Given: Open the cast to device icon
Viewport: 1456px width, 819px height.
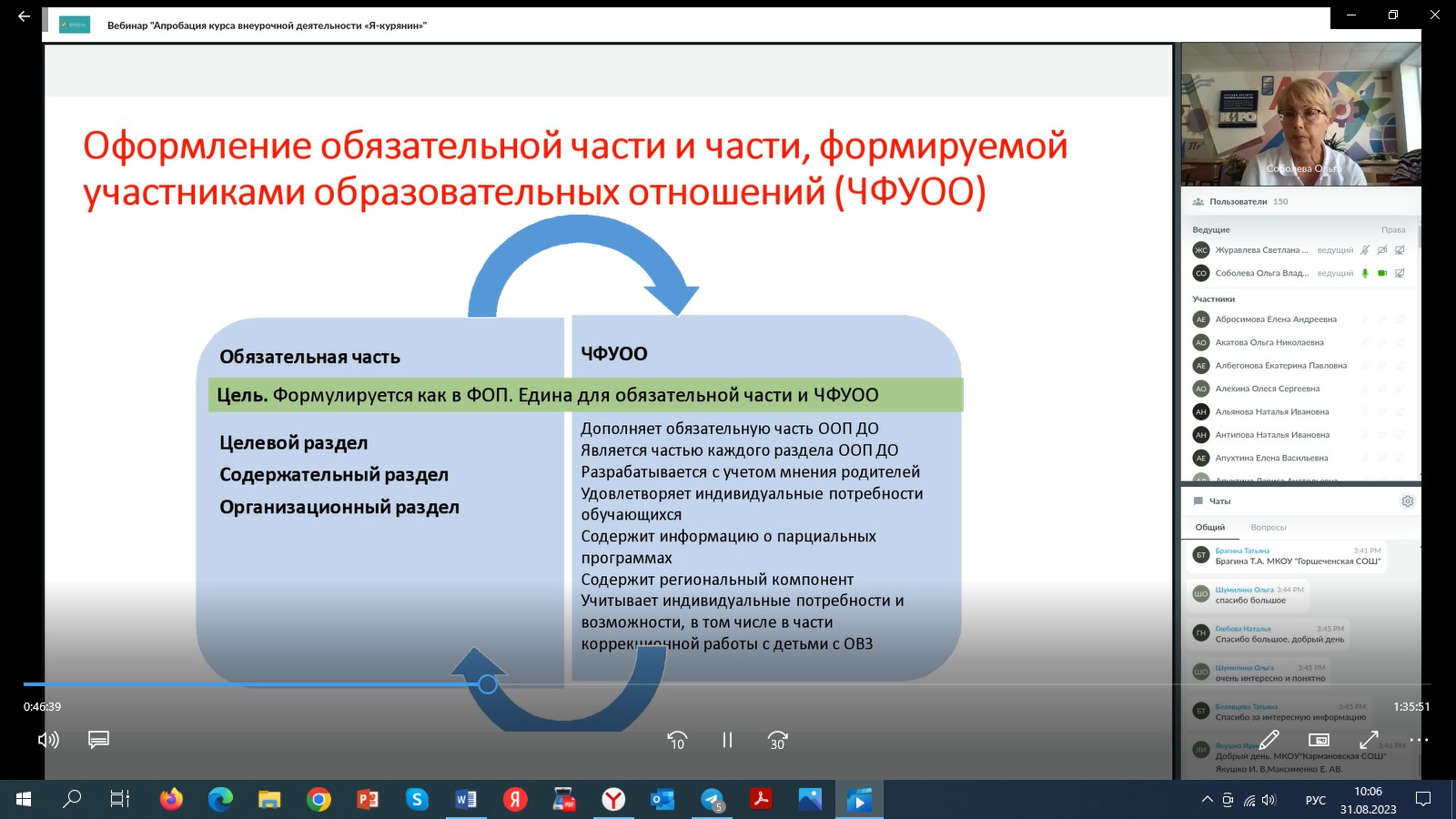Looking at the screenshot, I should (1319, 740).
